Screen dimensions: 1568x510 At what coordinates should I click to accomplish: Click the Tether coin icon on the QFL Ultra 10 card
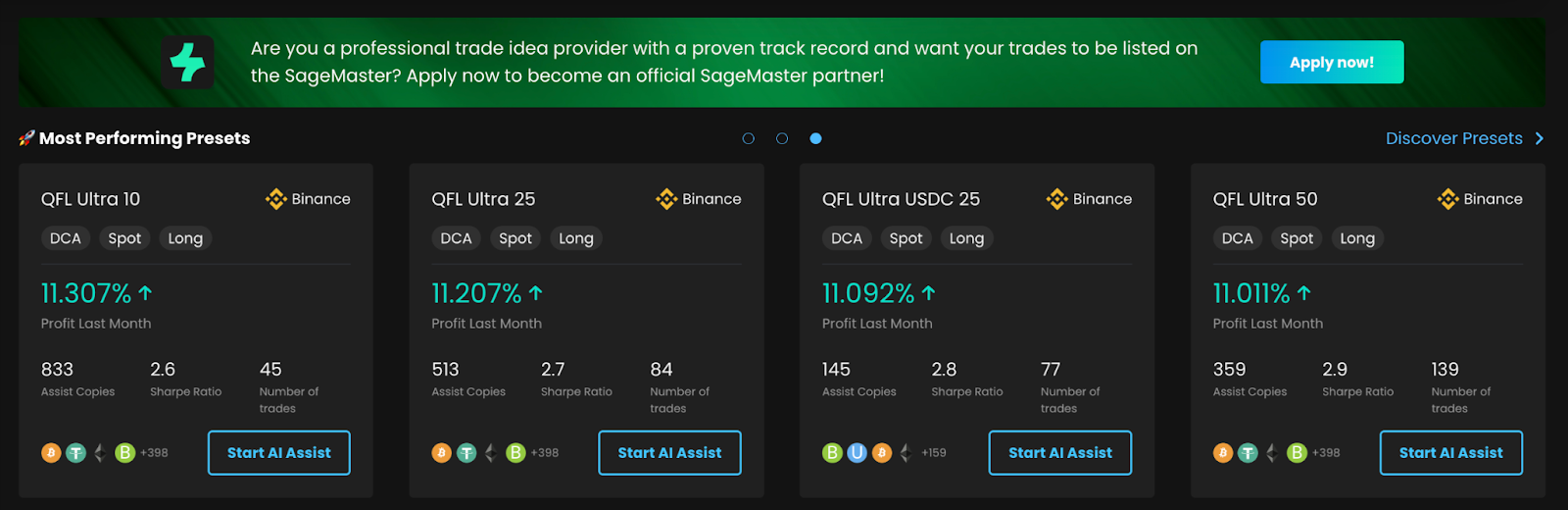(x=75, y=453)
